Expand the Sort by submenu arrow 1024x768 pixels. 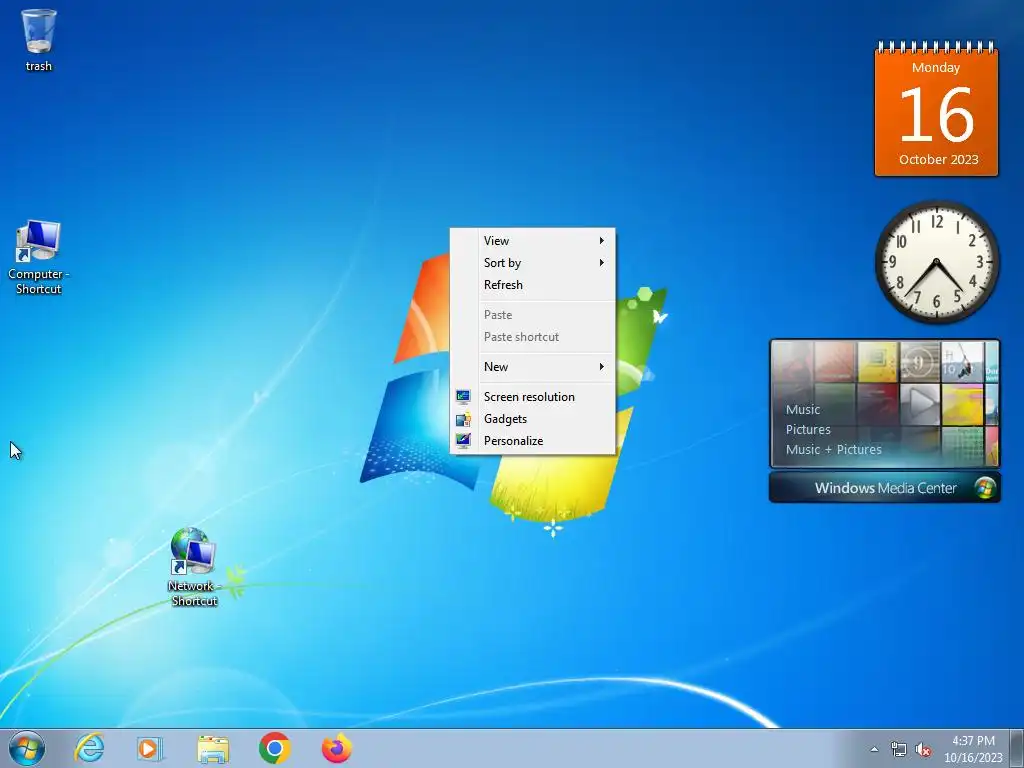point(601,263)
